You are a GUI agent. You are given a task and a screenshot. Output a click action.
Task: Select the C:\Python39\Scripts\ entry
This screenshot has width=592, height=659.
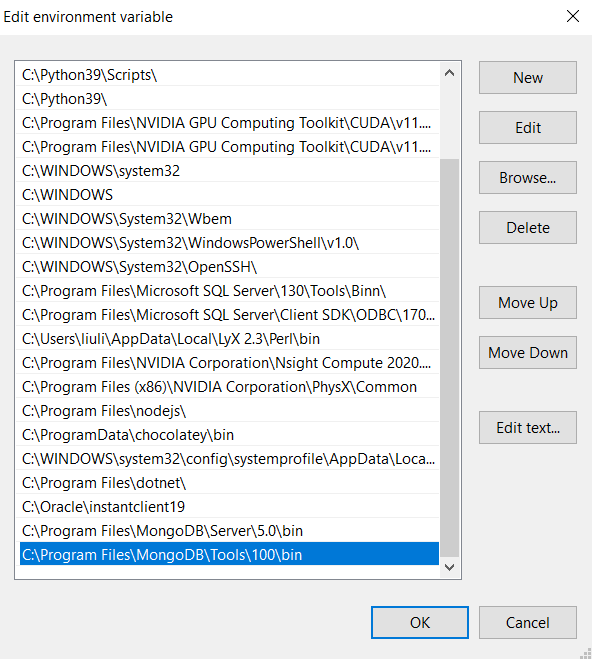[228, 75]
